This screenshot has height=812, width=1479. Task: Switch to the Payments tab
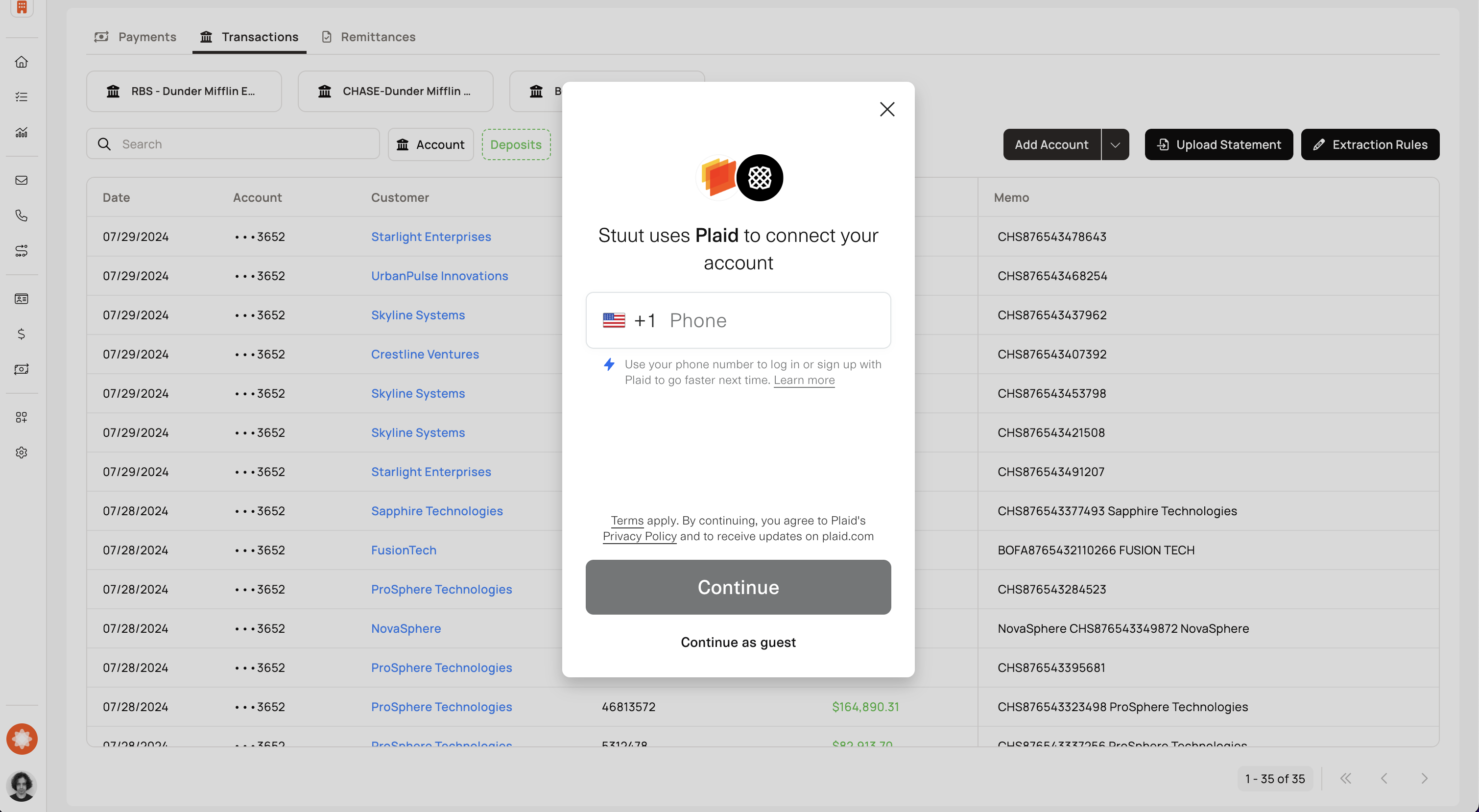[x=136, y=37]
